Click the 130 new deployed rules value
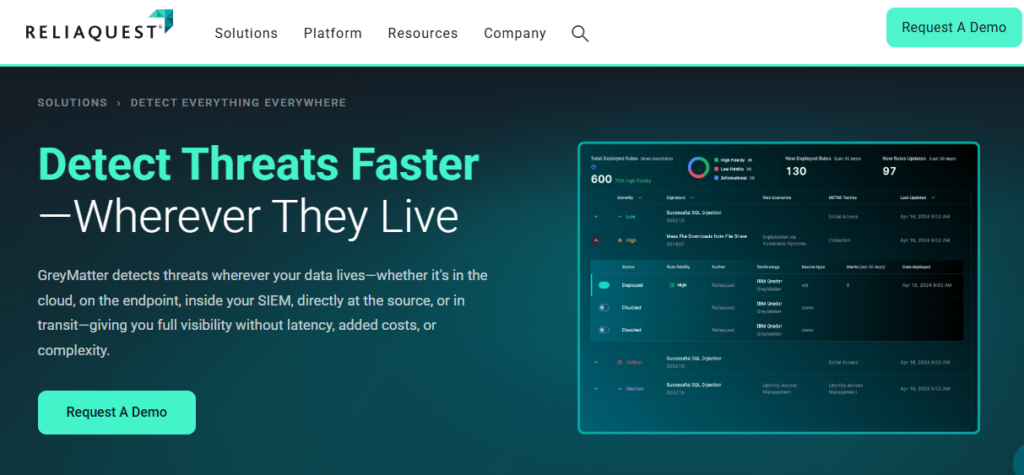Viewport: 1024px width, 475px height. tap(795, 171)
